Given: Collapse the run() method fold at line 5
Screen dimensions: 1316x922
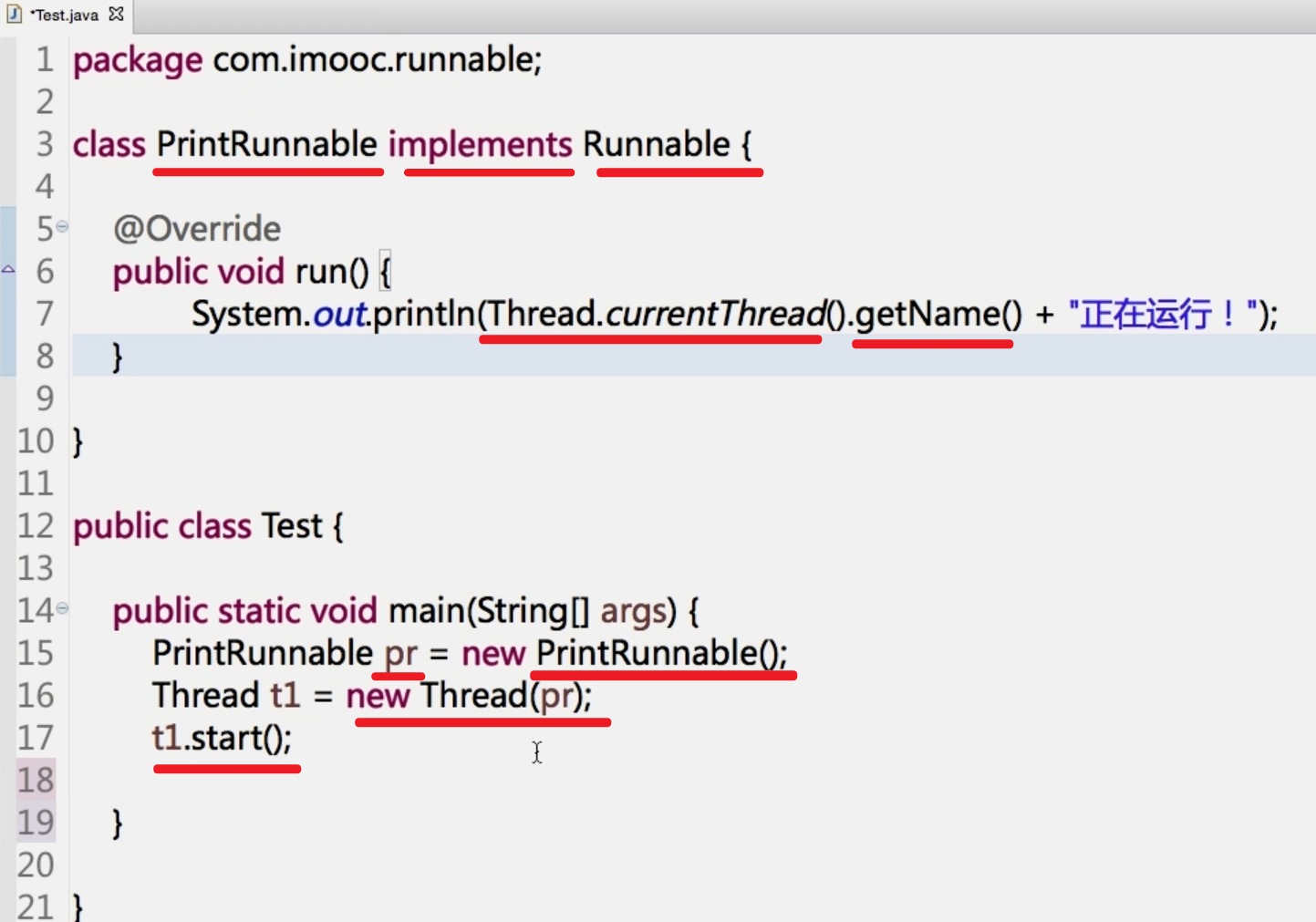Looking at the screenshot, I should 62,226.
